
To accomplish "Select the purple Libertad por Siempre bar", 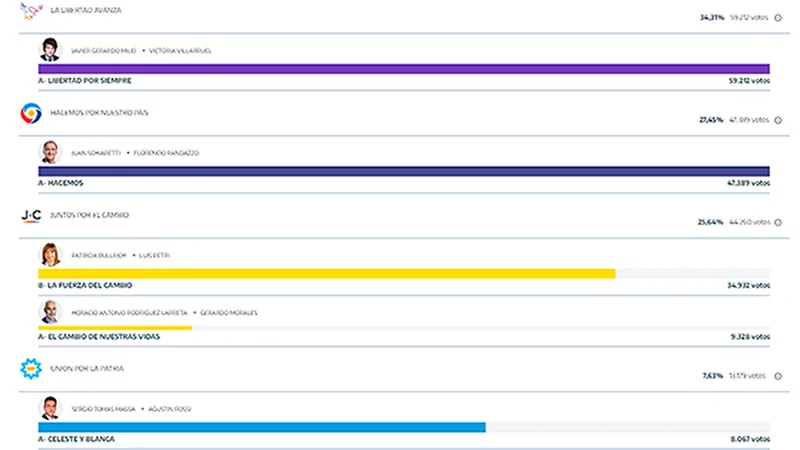I will pos(404,69).
